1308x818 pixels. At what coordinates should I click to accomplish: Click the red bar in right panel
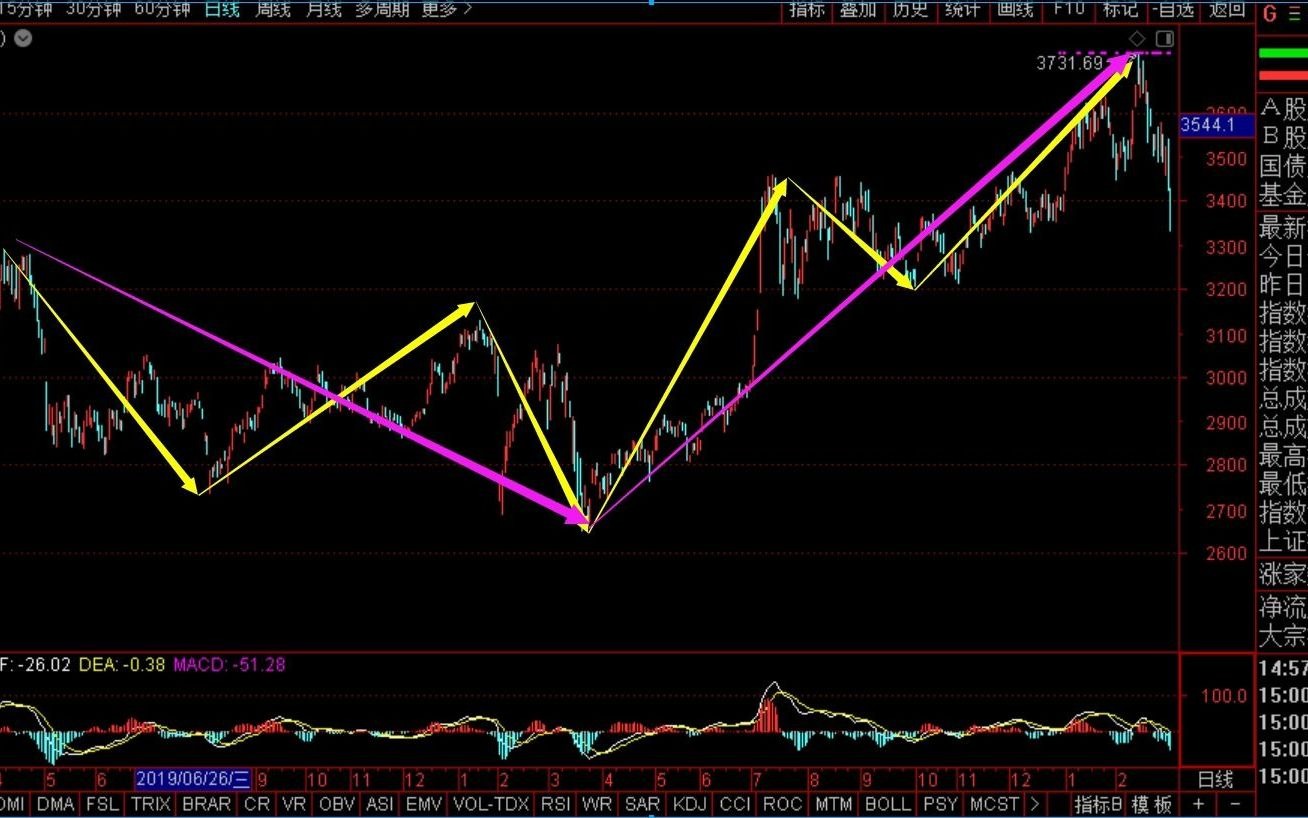(1283, 75)
